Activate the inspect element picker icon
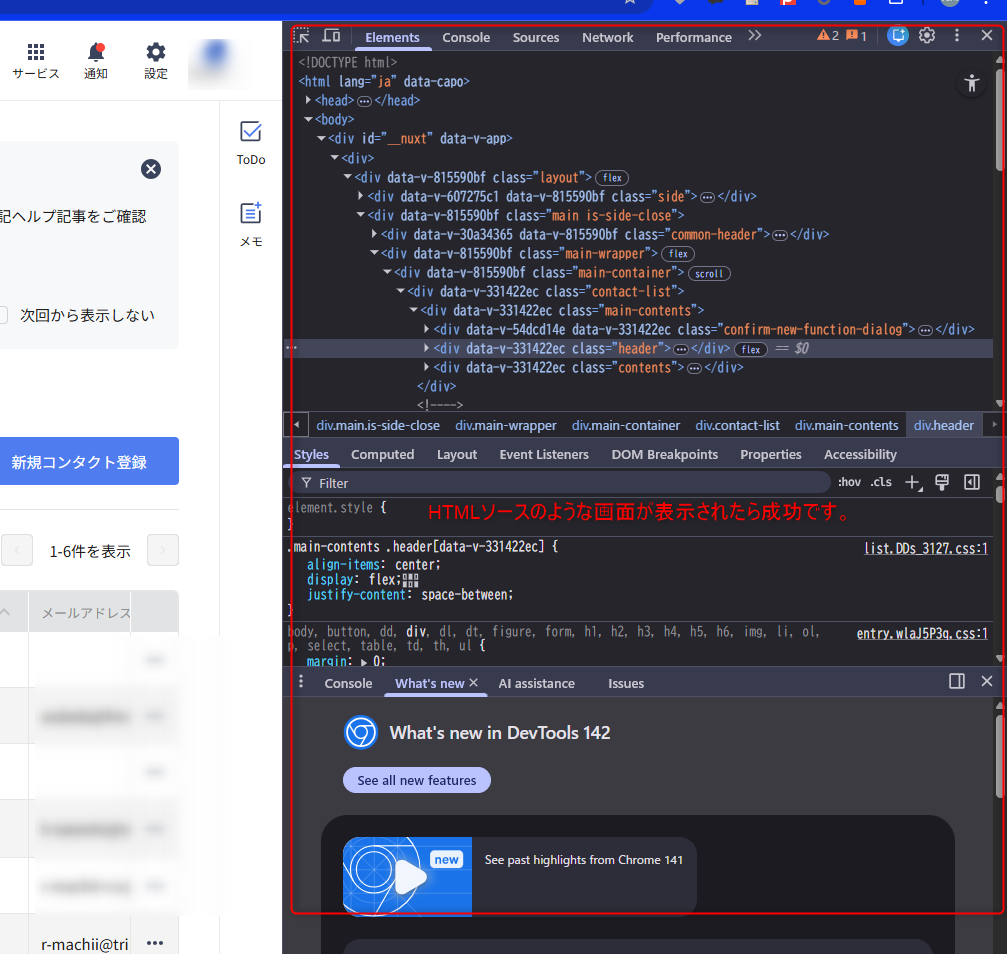This screenshot has height=954, width=1007. pyautogui.click(x=302, y=36)
